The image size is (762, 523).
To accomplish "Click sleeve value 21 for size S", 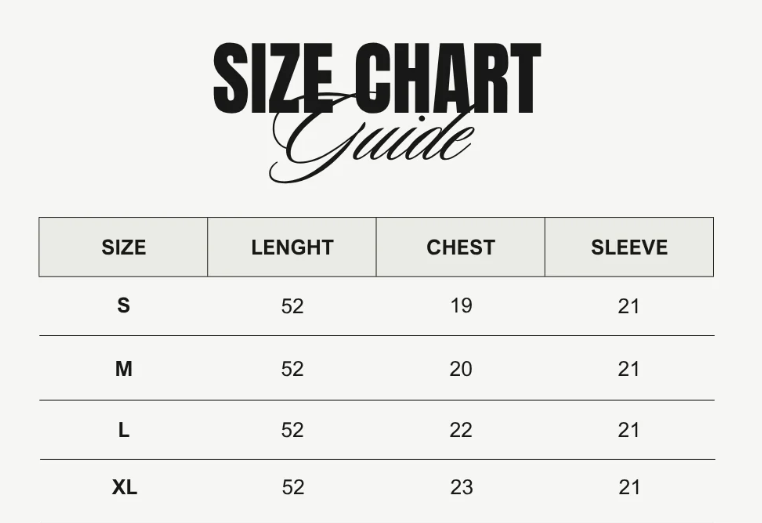I will coord(628,306).
